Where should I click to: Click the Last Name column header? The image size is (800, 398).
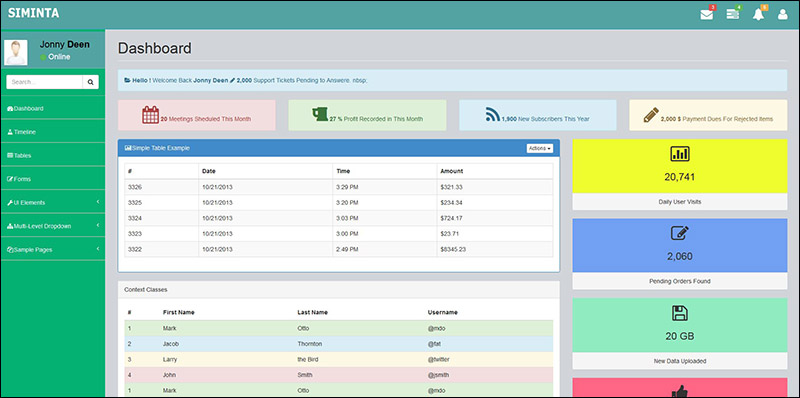click(312, 312)
